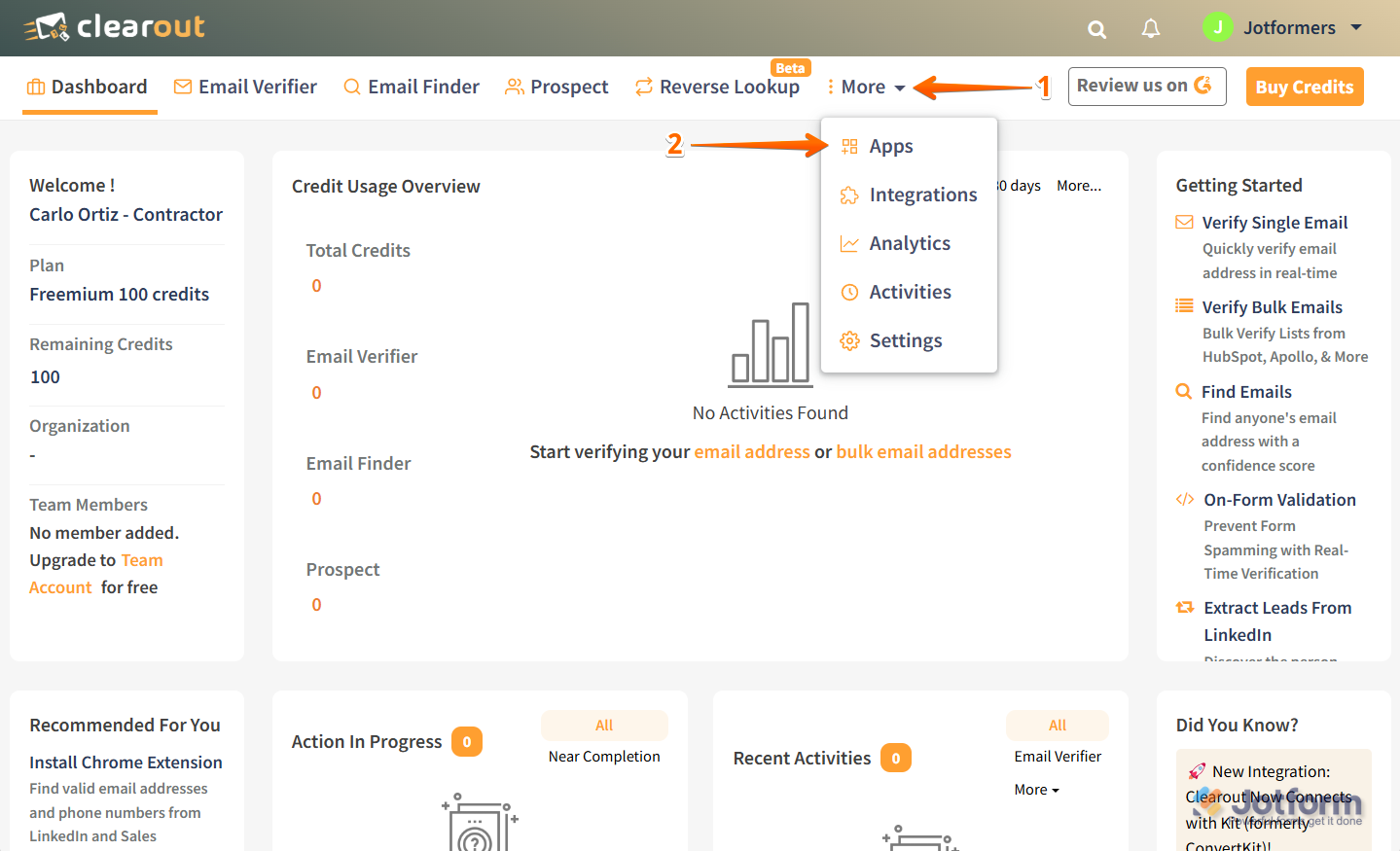1400x851 pixels.
Task: Click the On-Form Validation code icon
Action: pos(1185,500)
